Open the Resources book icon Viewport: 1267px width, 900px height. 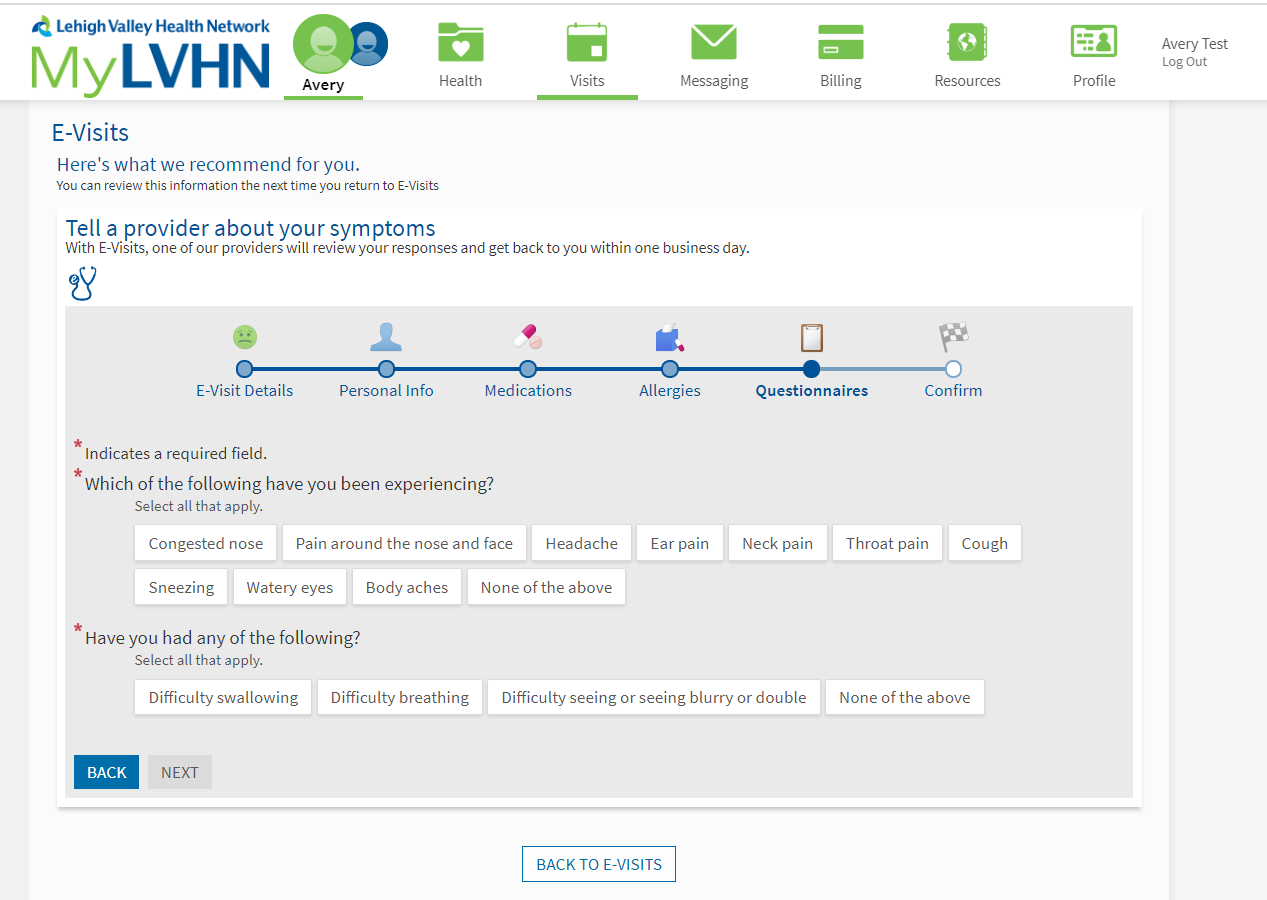point(967,43)
